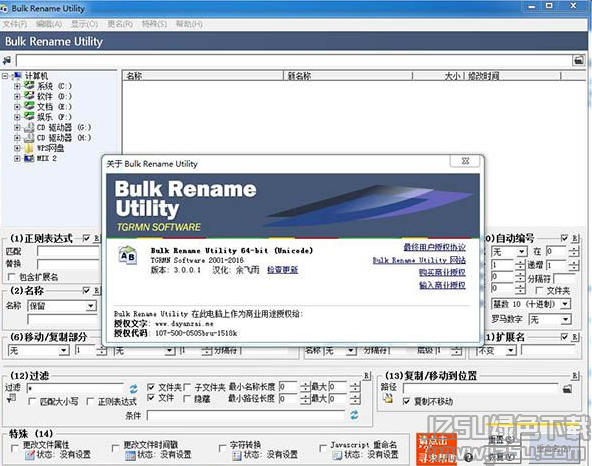The height and width of the screenshot is (466, 592).
Task: Enable the 子文件夹 checkbox
Action: point(187,387)
